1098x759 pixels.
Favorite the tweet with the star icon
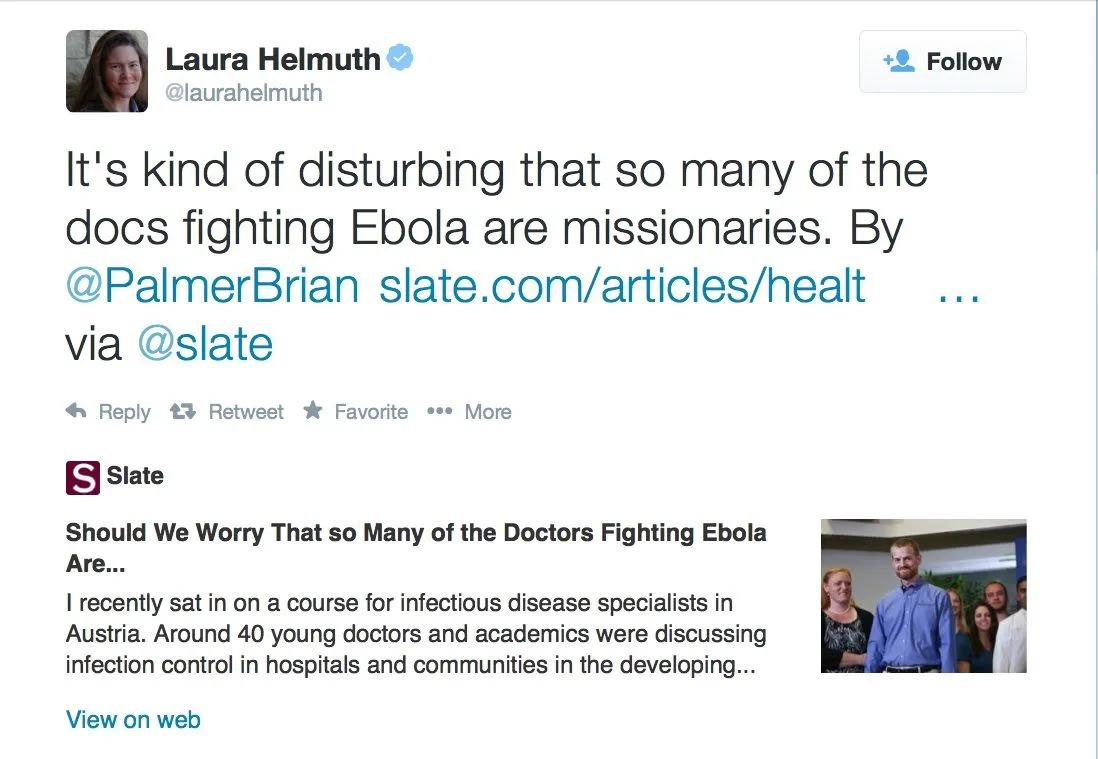point(313,412)
